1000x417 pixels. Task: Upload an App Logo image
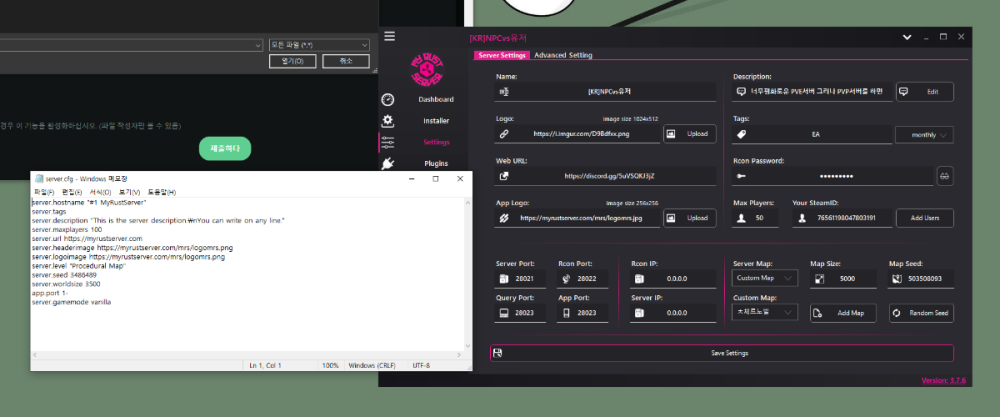688,217
